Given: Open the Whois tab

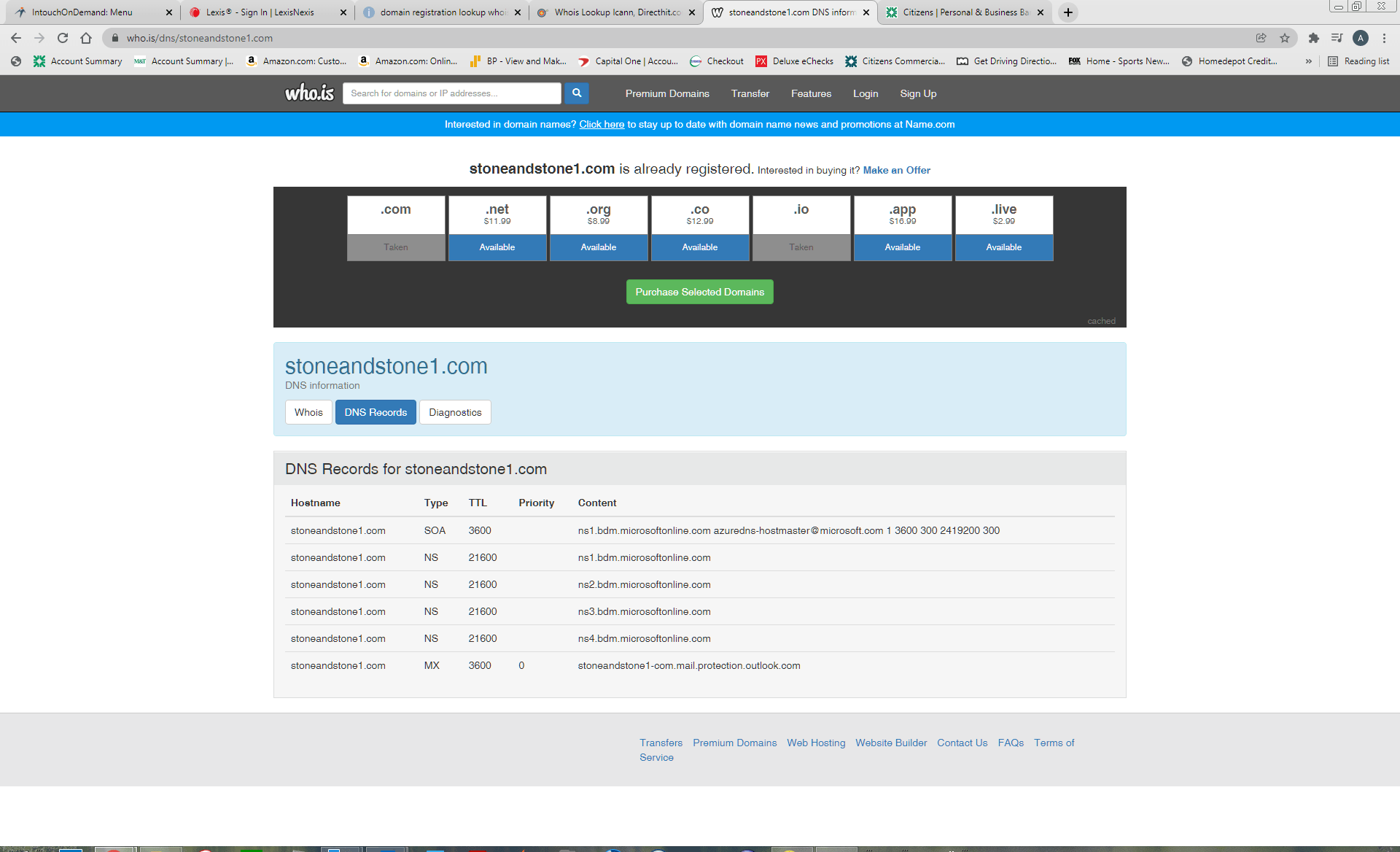Looking at the screenshot, I should tap(308, 412).
